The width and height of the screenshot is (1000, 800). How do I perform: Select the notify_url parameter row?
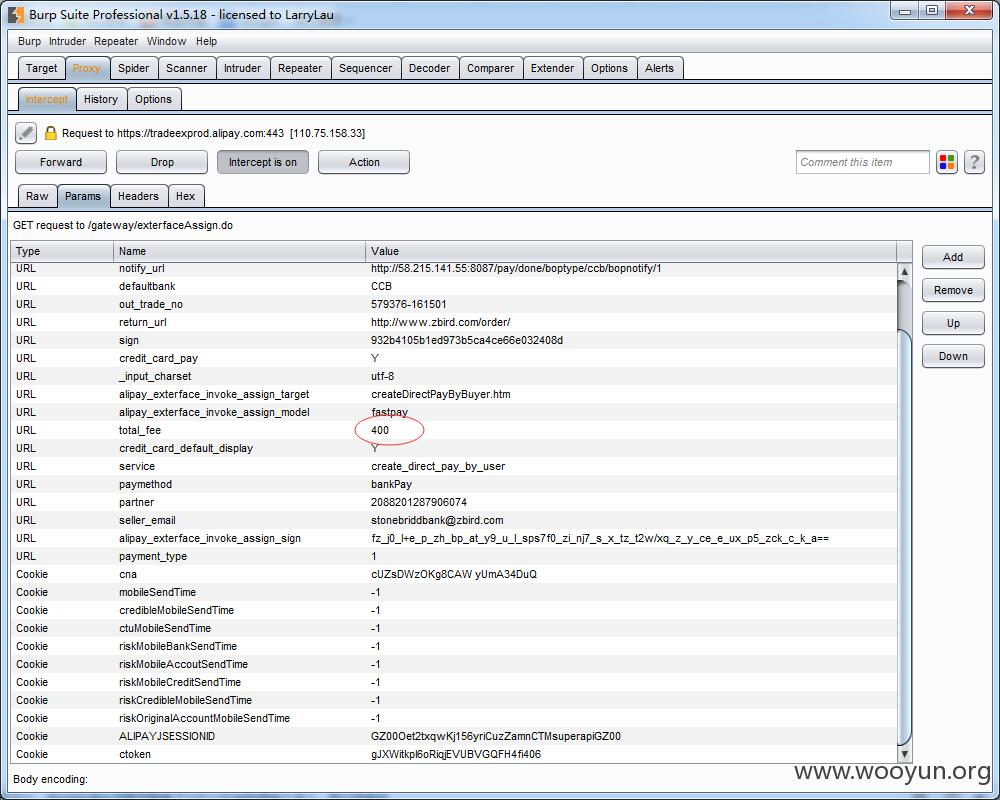tap(453, 269)
